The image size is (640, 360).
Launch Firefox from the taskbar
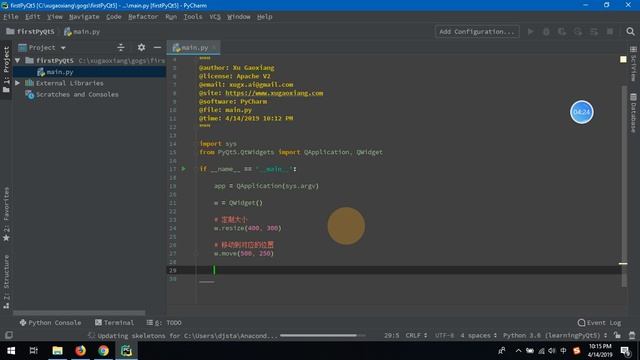coord(80,351)
